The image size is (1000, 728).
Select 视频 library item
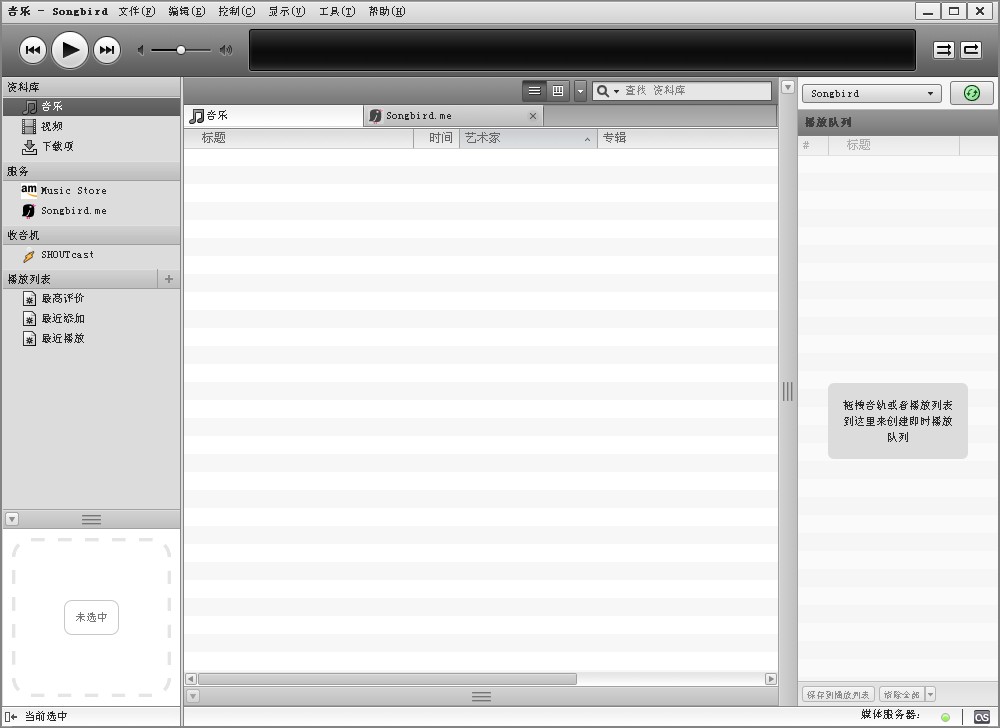[x=52, y=126]
